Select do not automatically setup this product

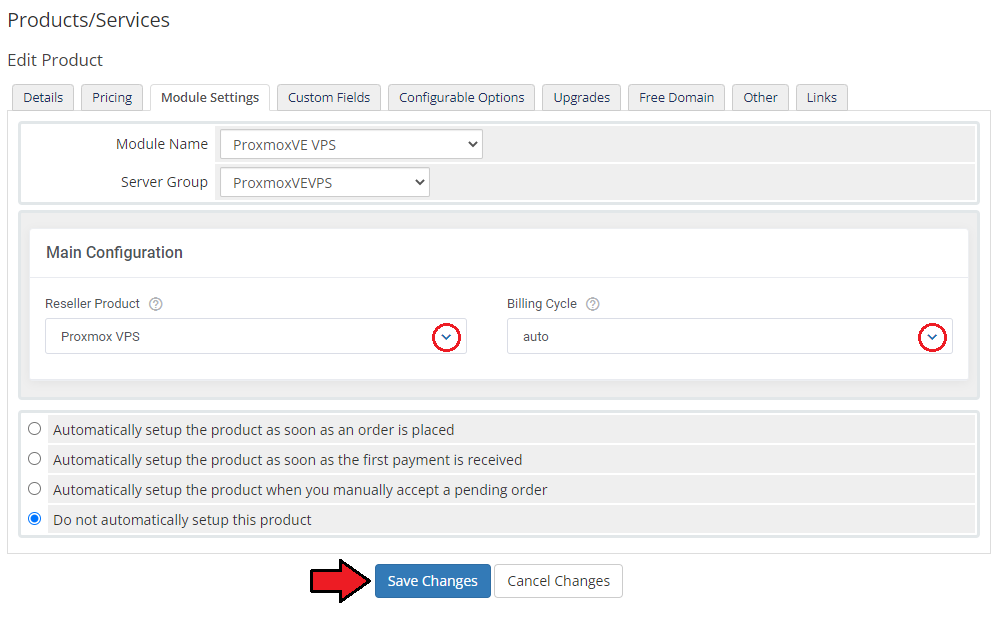(x=35, y=519)
